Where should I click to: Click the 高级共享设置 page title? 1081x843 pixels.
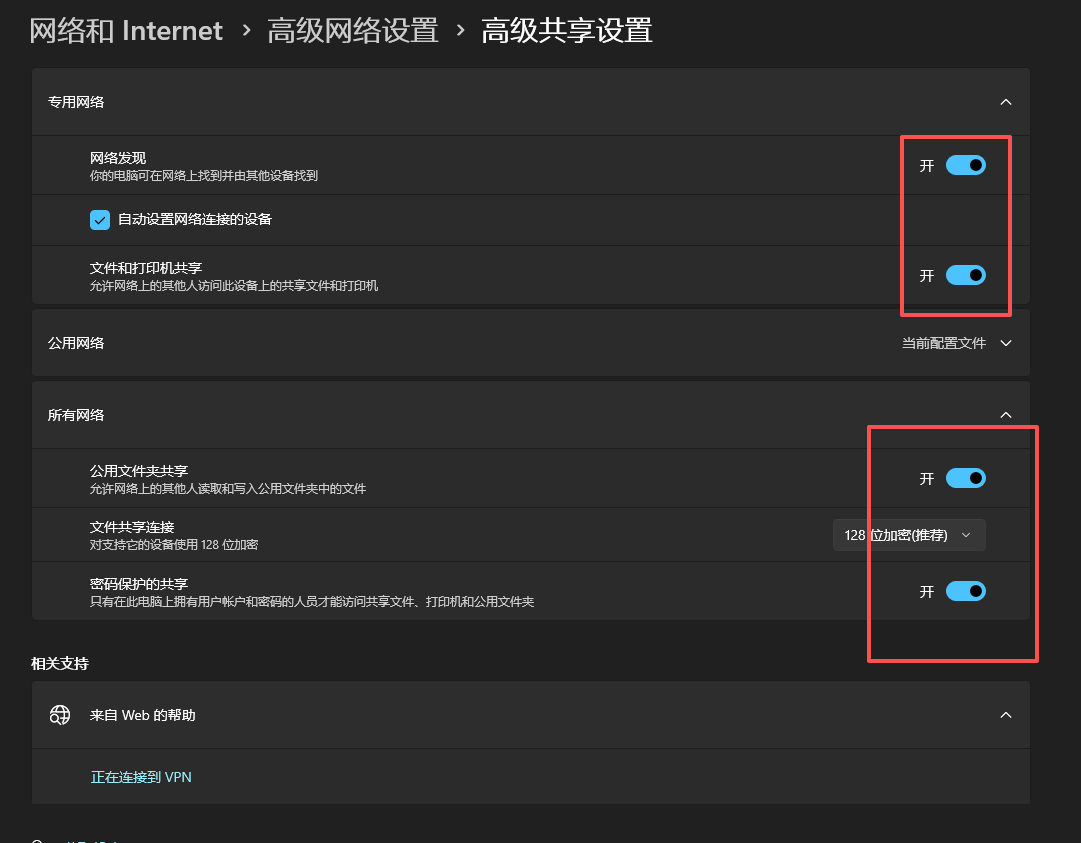tap(567, 31)
